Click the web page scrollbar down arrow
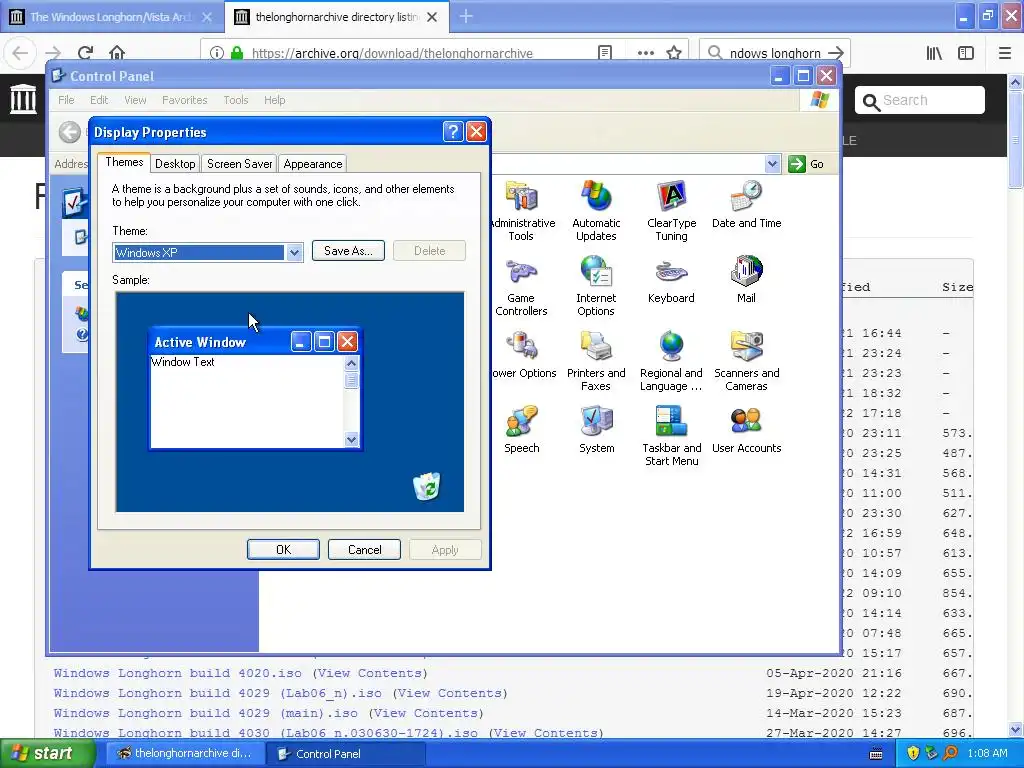The width and height of the screenshot is (1024, 768). (1016, 729)
